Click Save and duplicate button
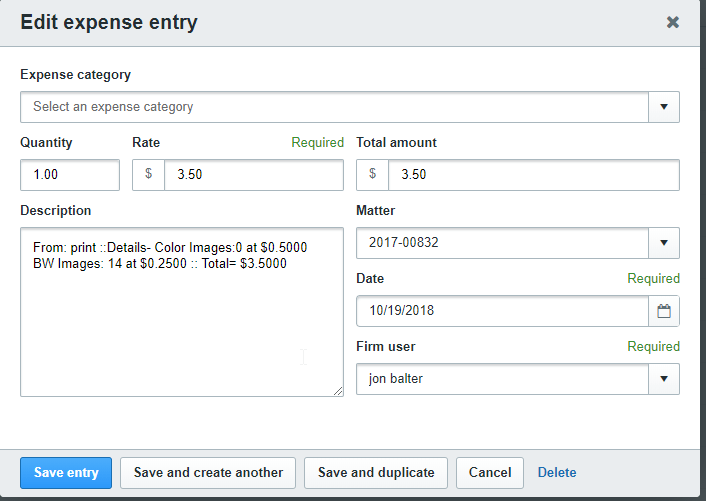The width and height of the screenshot is (706, 501). [x=376, y=473]
